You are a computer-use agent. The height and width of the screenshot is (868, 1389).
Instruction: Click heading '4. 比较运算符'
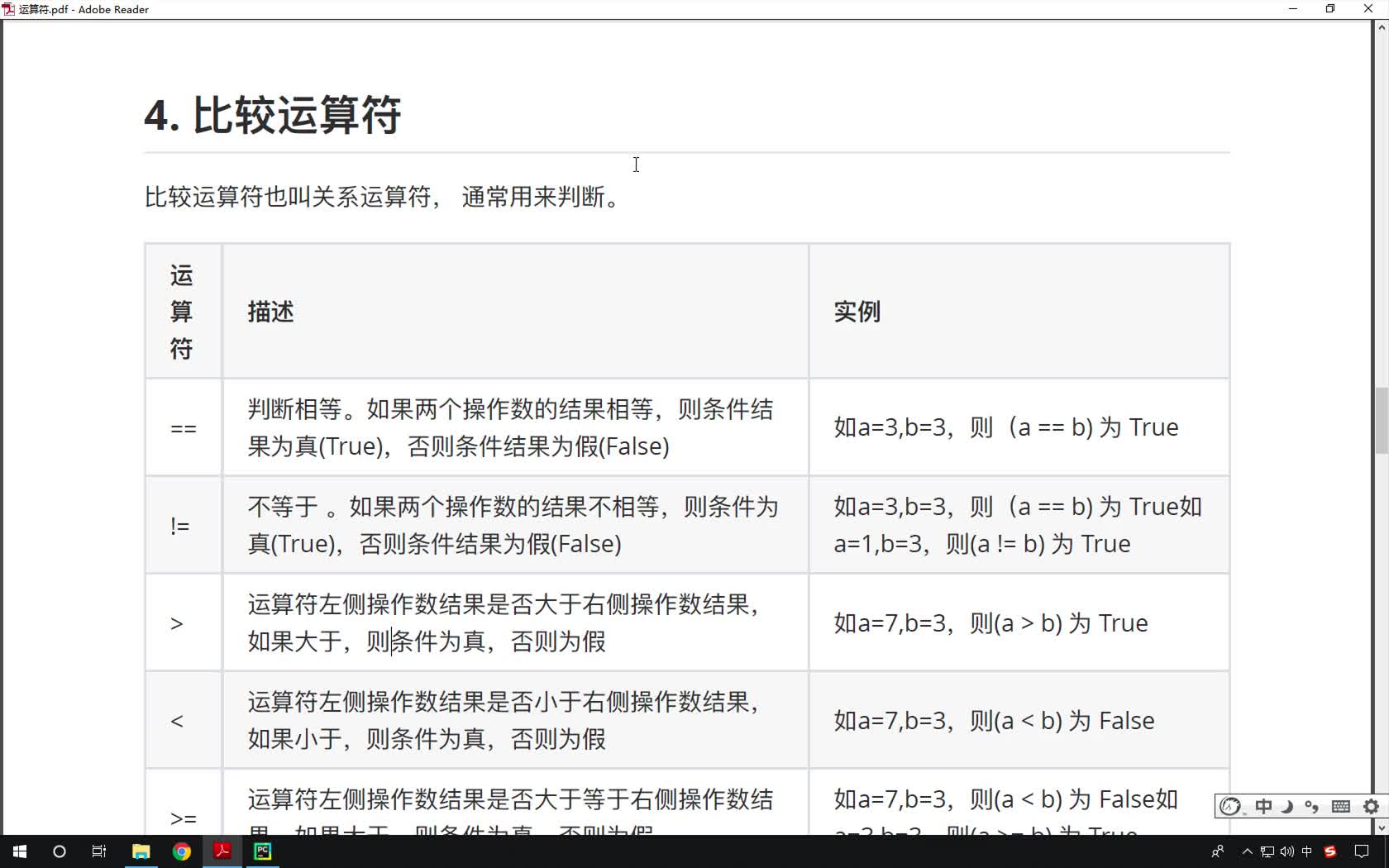(x=273, y=114)
